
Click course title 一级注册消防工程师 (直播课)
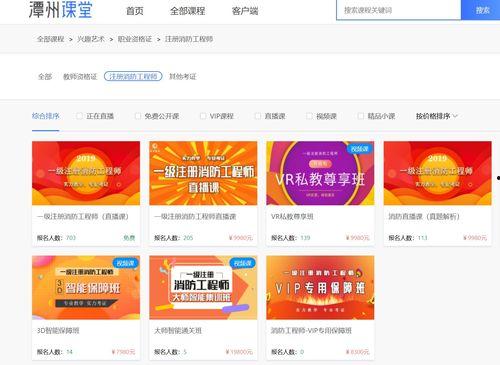83,217
